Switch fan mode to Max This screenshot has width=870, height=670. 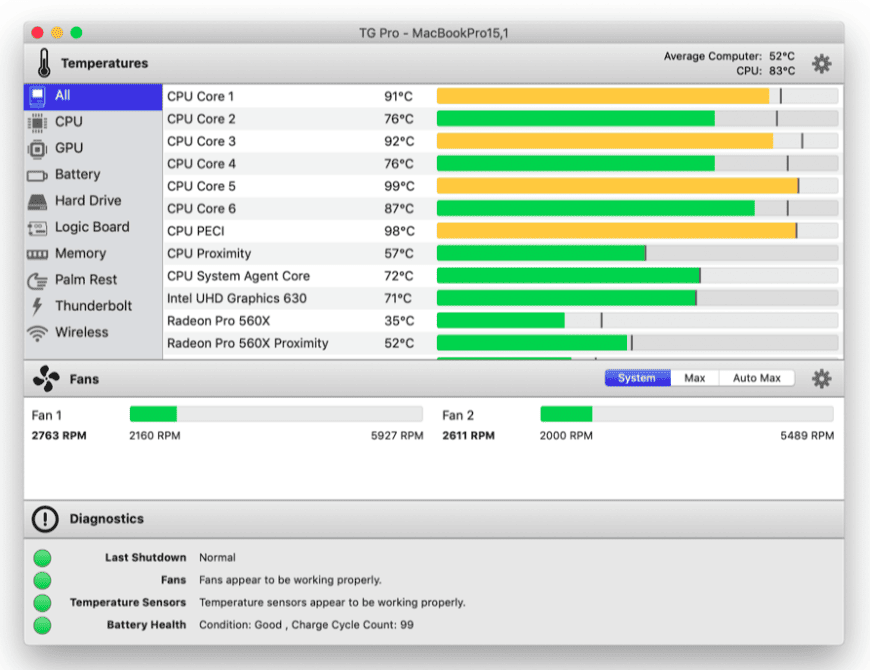point(694,378)
